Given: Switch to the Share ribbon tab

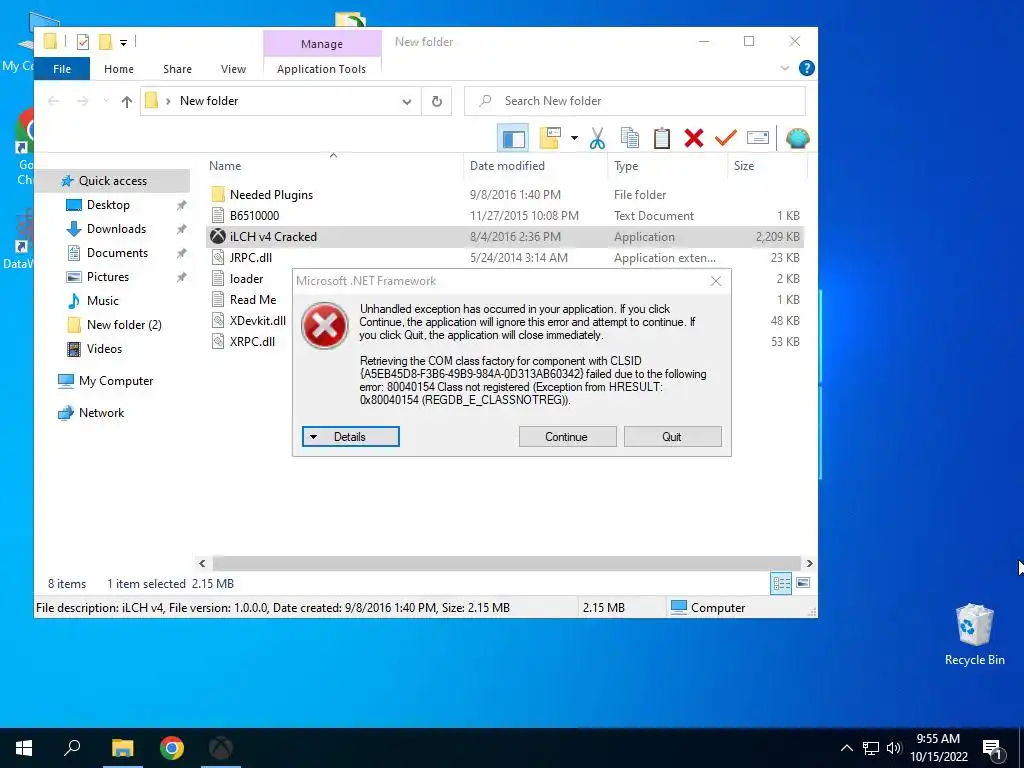Looking at the screenshot, I should tap(178, 69).
